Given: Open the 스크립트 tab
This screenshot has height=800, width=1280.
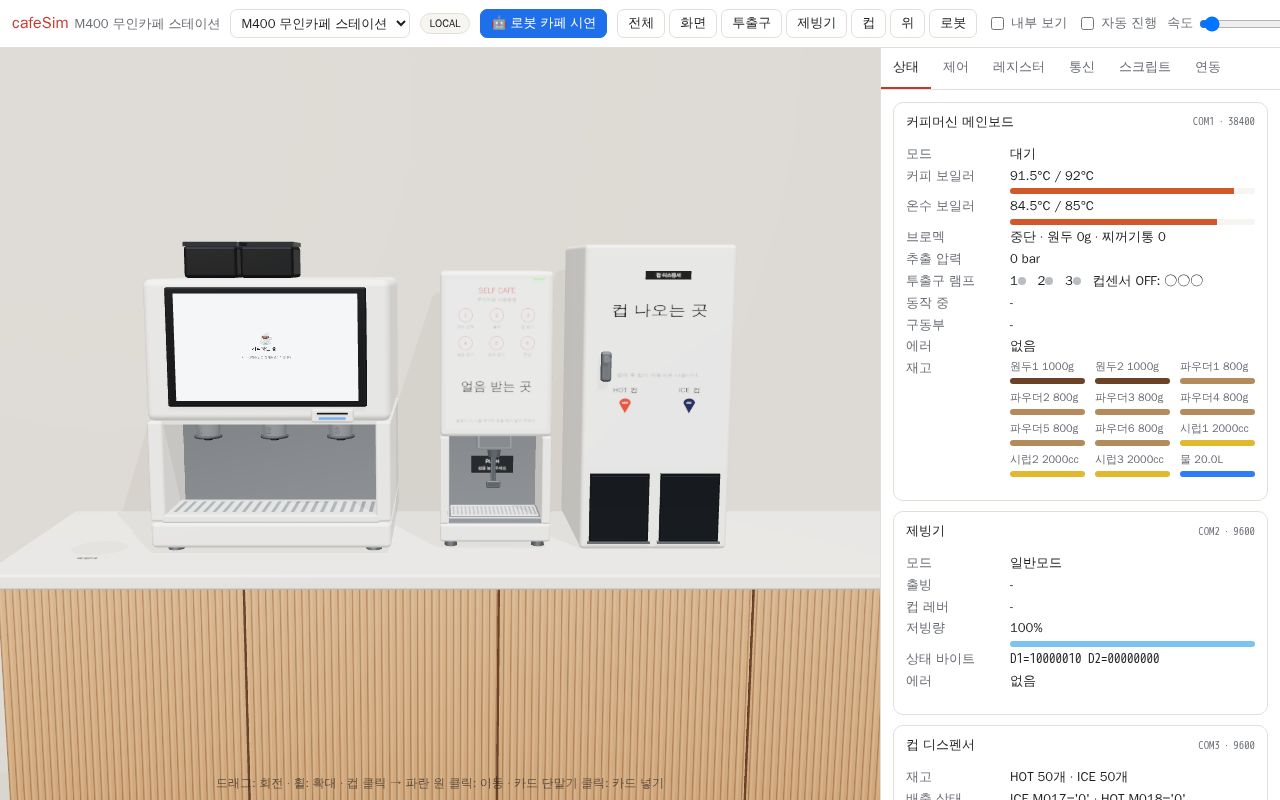Looking at the screenshot, I should [1145, 67].
